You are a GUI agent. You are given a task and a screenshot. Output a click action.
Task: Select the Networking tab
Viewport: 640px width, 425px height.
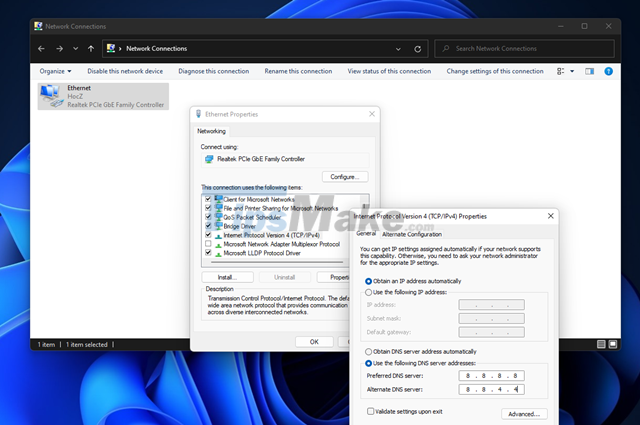211,131
